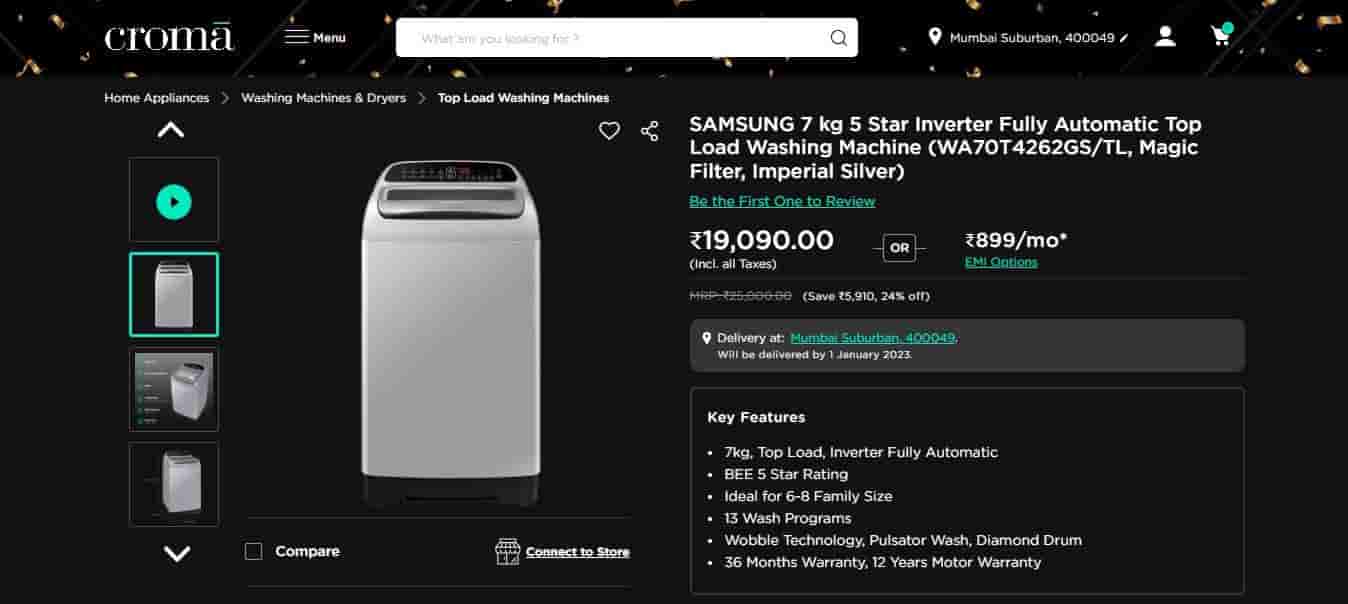Open the shopping cart
The image size is (1348, 604).
[1219, 36]
